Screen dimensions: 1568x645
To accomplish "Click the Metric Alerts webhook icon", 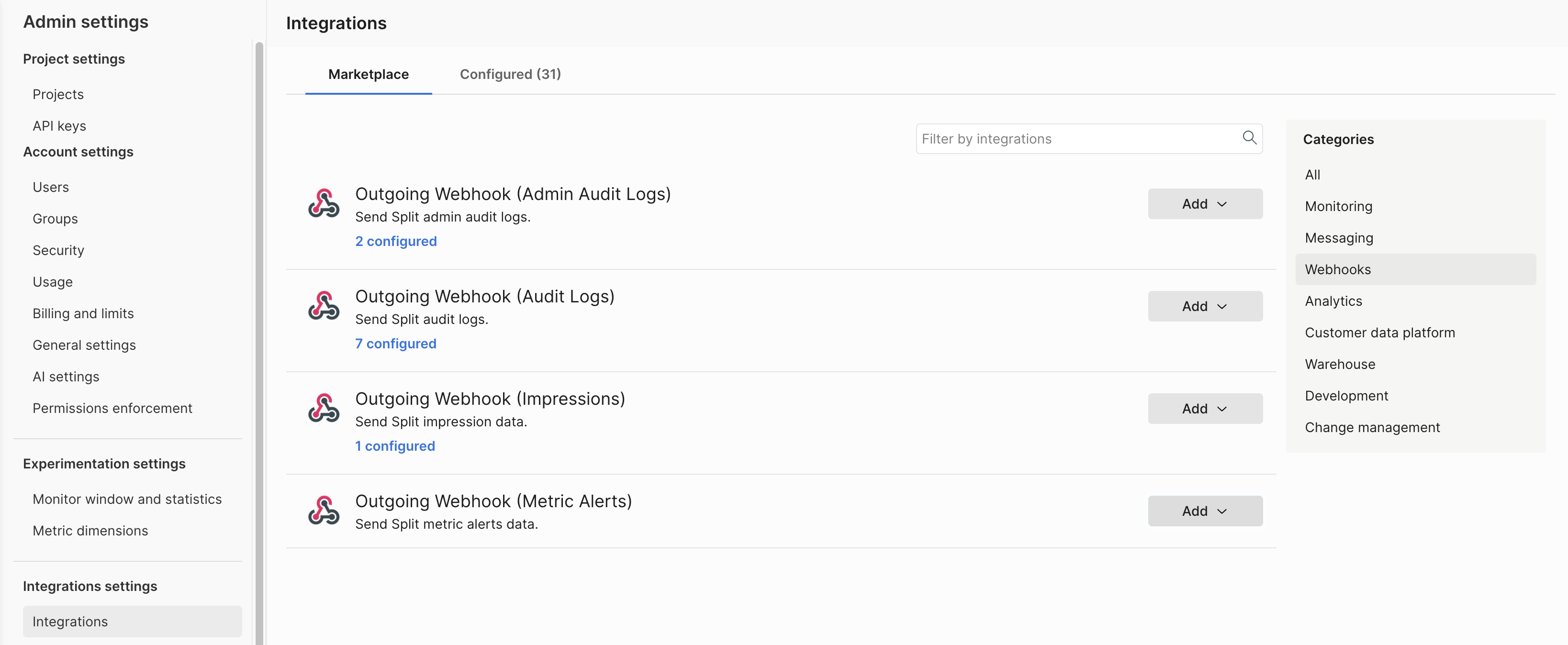I will pos(323,510).
